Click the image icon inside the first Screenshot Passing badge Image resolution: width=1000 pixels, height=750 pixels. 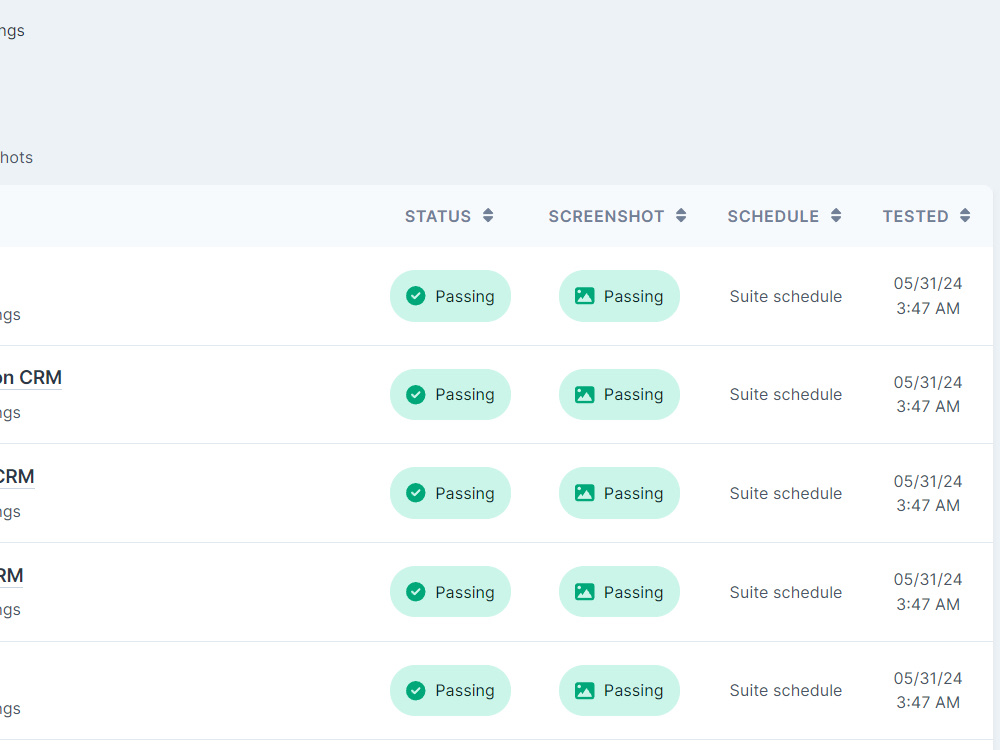click(584, 296)
